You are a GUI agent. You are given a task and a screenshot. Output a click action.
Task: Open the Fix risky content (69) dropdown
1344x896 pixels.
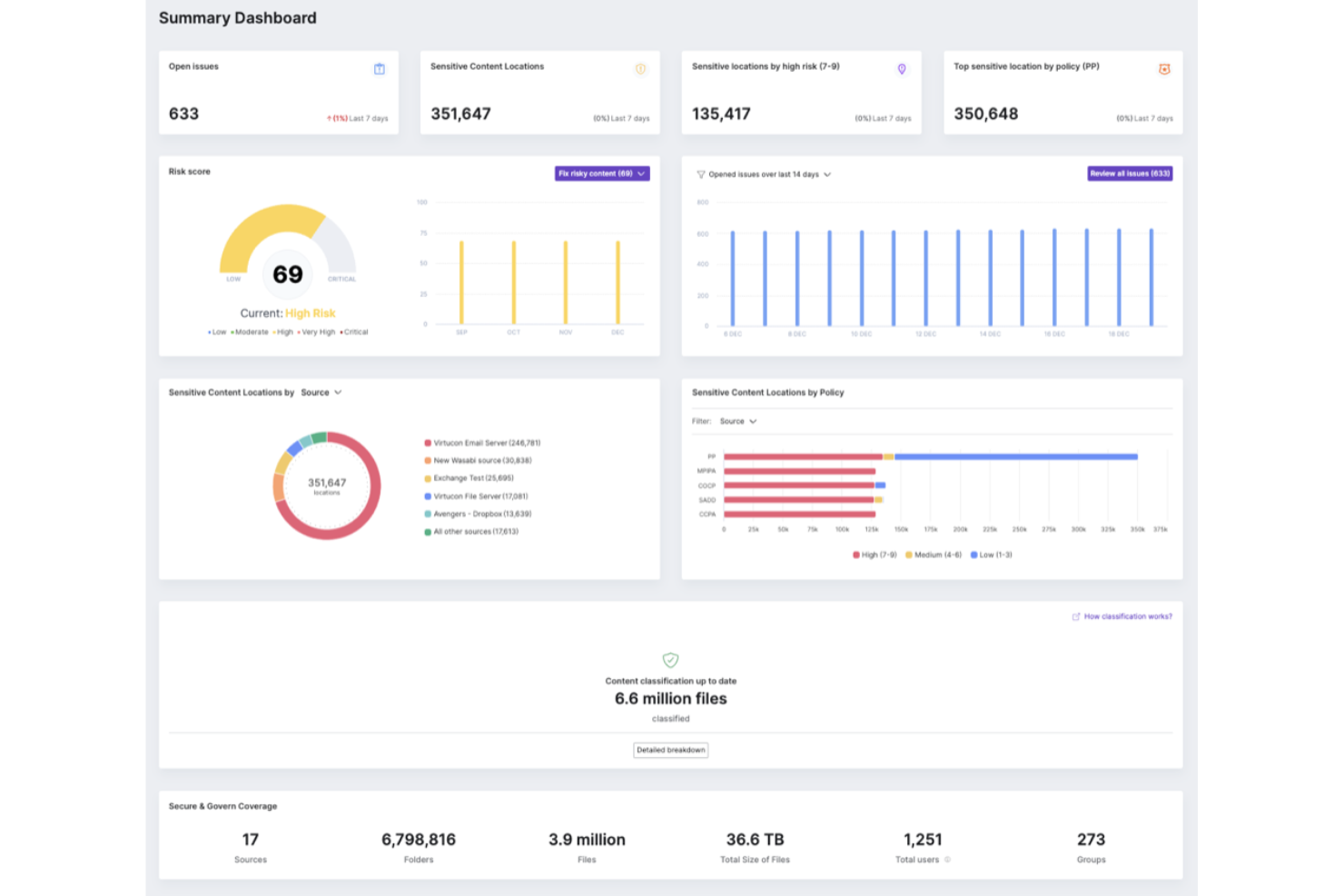(602, 173)
